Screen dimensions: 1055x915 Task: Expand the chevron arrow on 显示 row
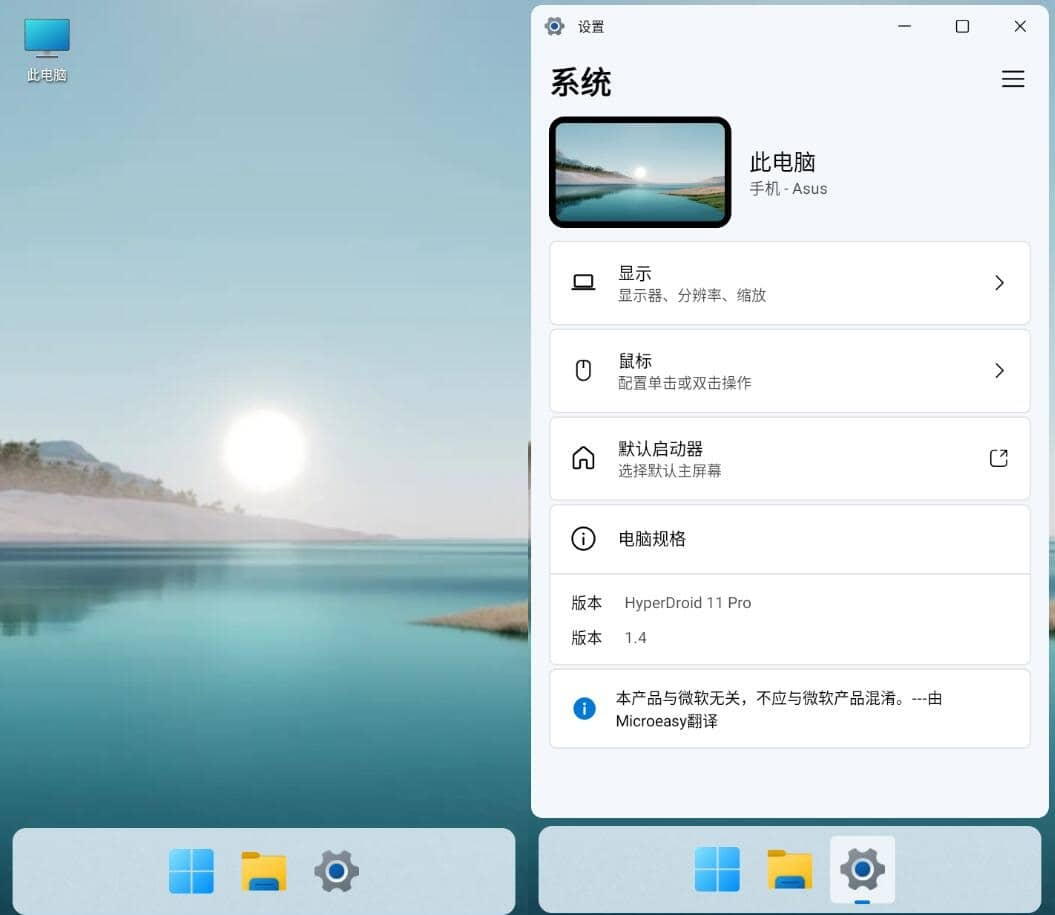coord(998,283)
